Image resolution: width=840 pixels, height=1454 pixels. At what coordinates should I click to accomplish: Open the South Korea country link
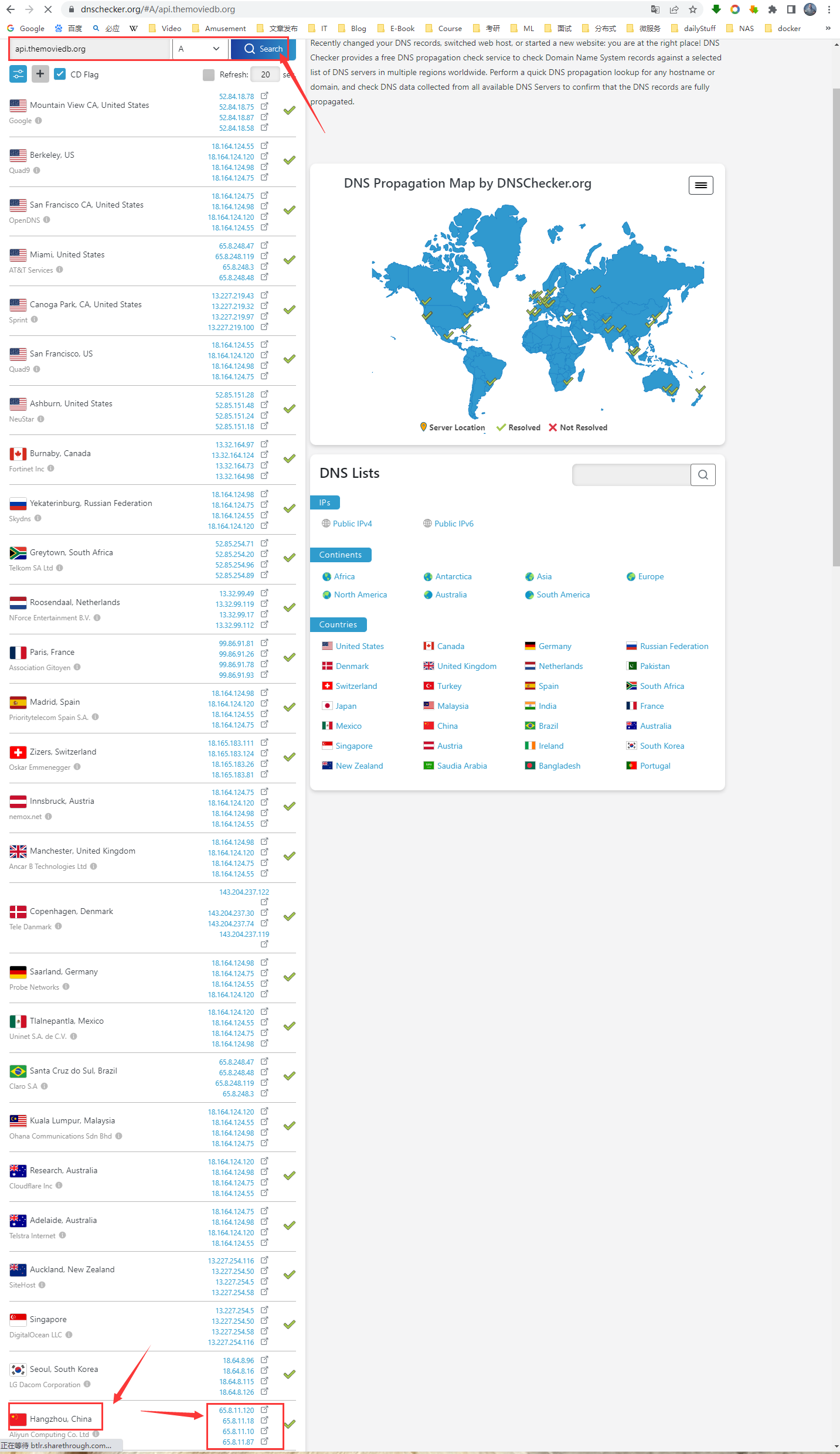click(662, 746)
